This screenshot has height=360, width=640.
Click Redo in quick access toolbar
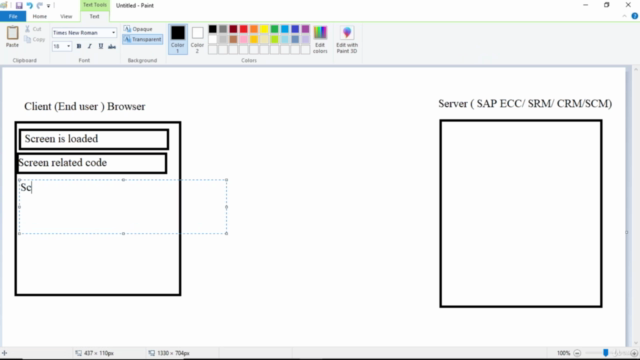pyautogui.click(x=40, y=5)
